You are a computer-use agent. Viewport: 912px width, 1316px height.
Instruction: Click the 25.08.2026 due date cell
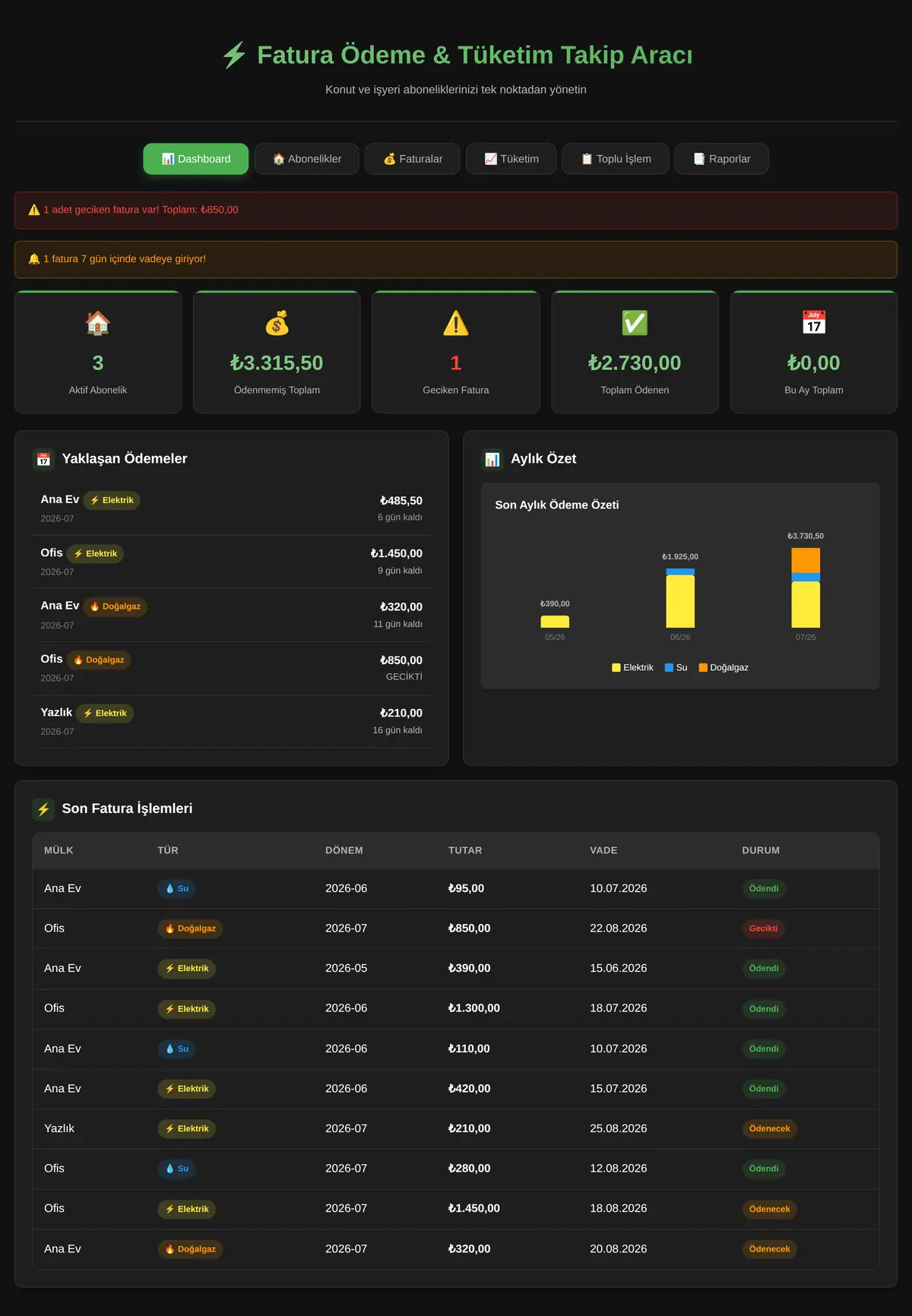pos(619,1129)
